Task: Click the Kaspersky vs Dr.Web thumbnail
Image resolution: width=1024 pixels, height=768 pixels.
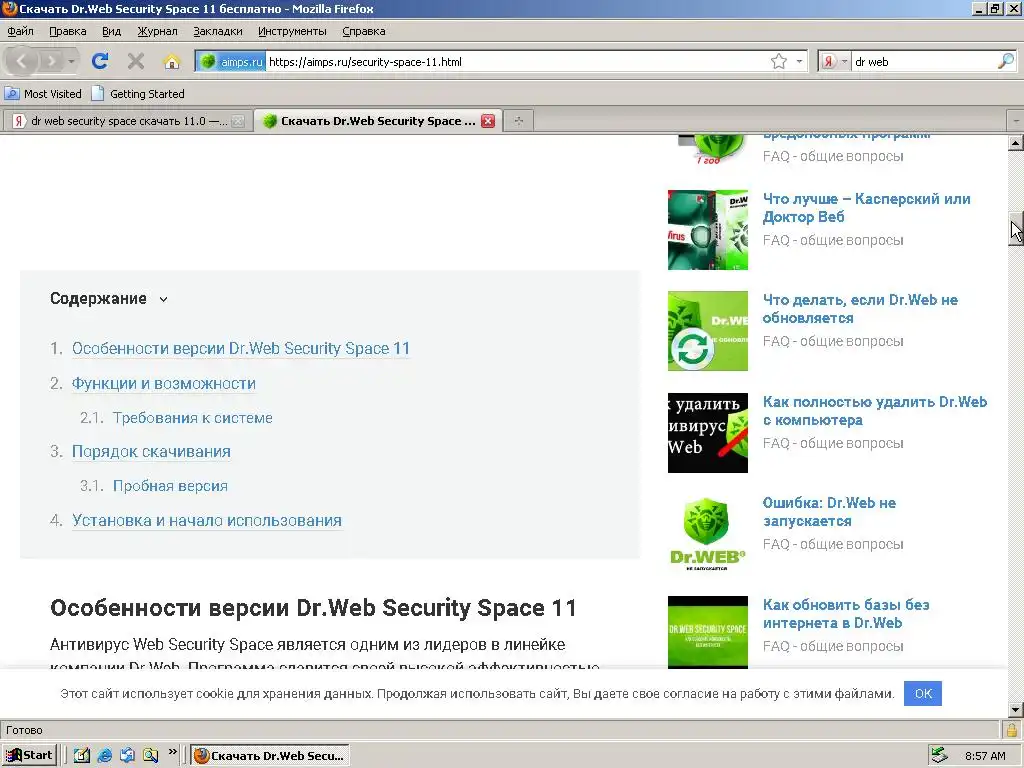Action: tap(707, 230)
